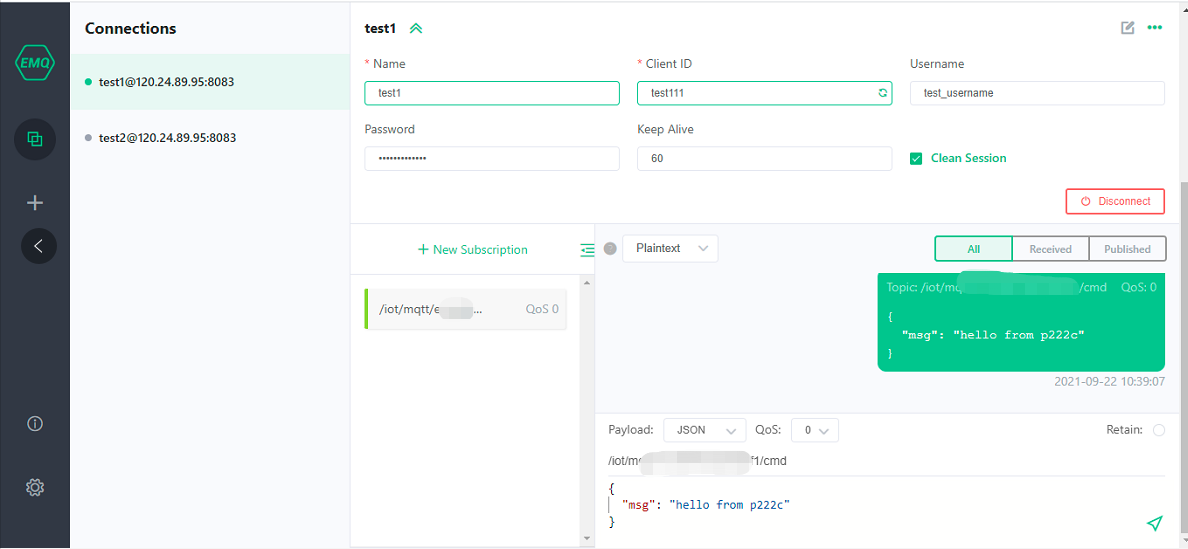Image resolution: width=1188 pixels, height=549 pixels.
Task: Switch to the Received messages tab
Action: click(1050, 249)
